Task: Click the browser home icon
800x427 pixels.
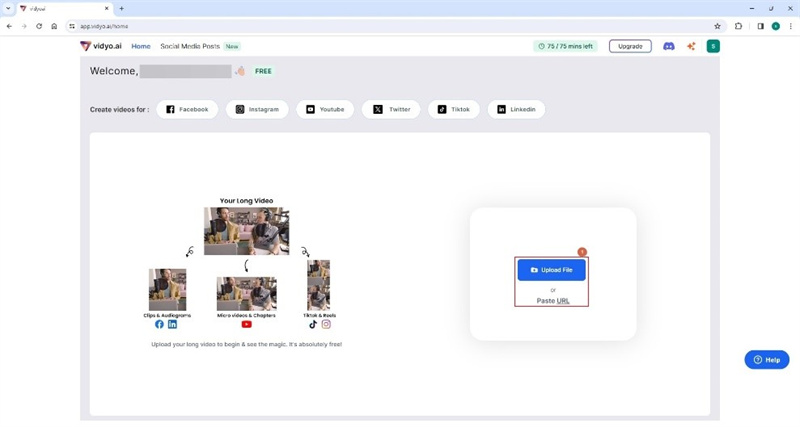Action: (54, 26)
